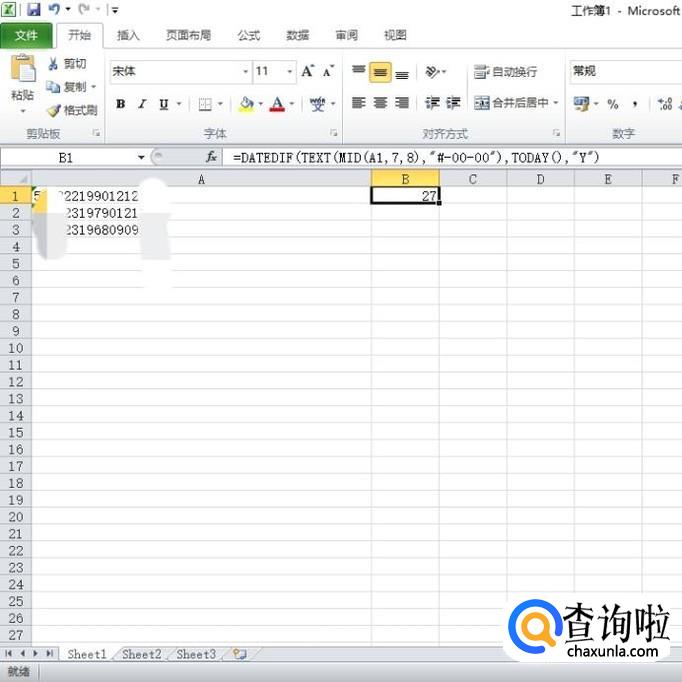Open the 页面布局 ribbon tab
This screenshot has width=682, height=682.
point(188,35)
